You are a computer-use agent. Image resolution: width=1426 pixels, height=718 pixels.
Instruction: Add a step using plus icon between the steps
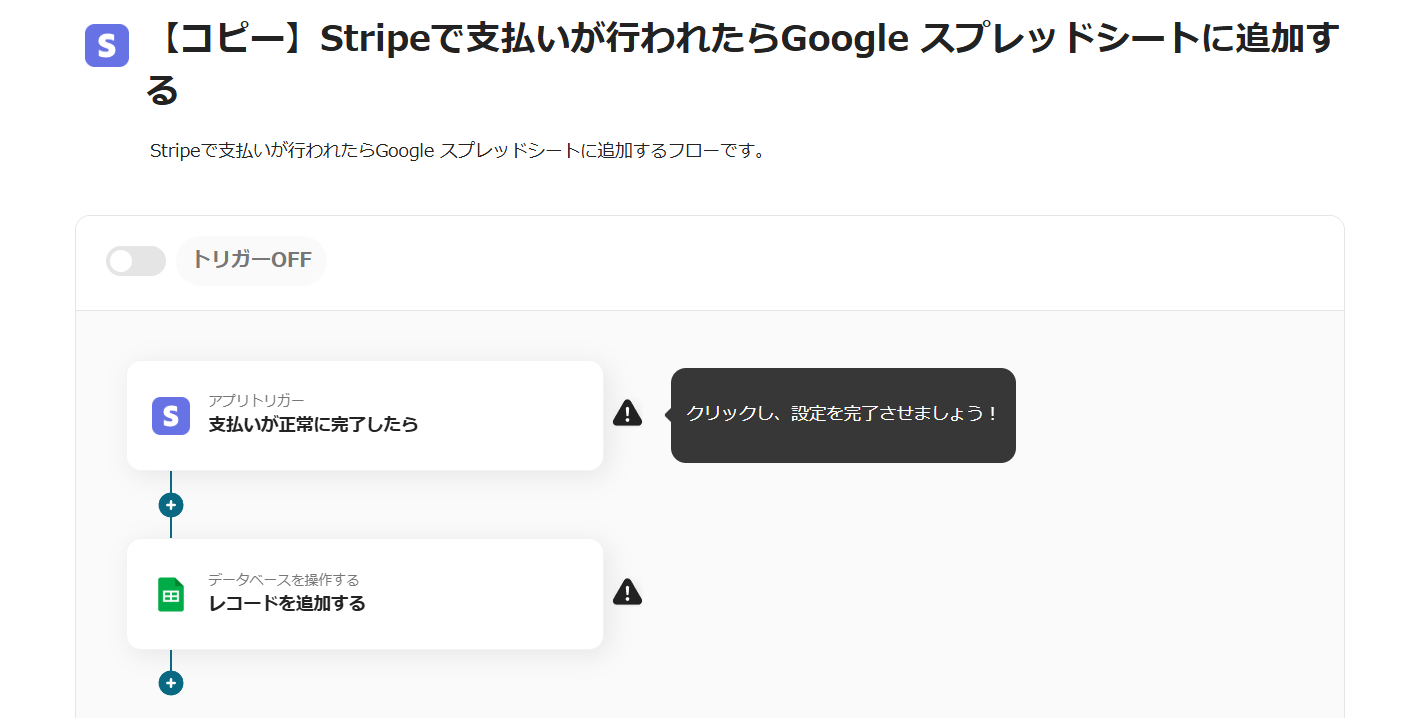point(171,505)
